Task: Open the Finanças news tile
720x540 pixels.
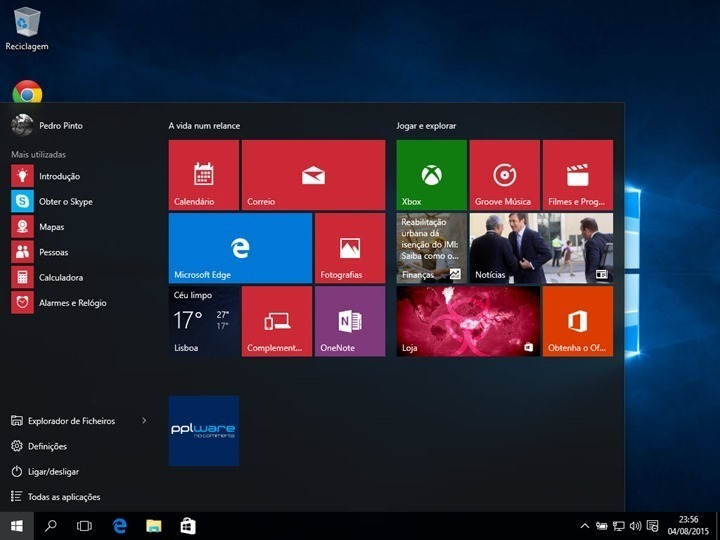Action: tap(432, 248)
